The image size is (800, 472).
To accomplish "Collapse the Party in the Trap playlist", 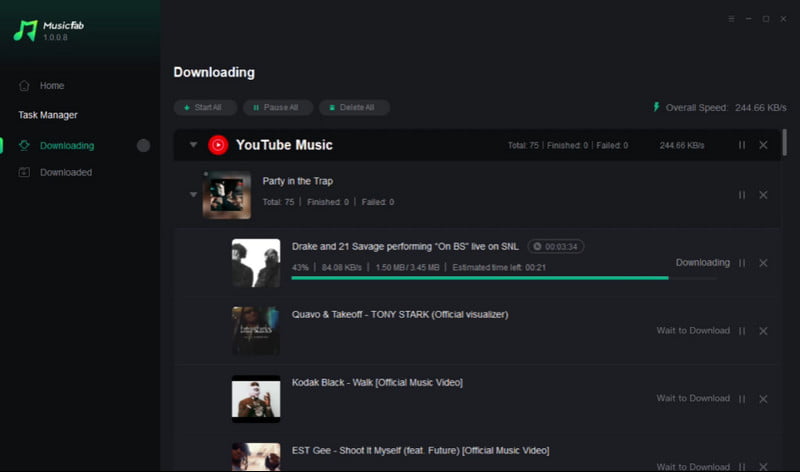I will click(x=193, y=194).
